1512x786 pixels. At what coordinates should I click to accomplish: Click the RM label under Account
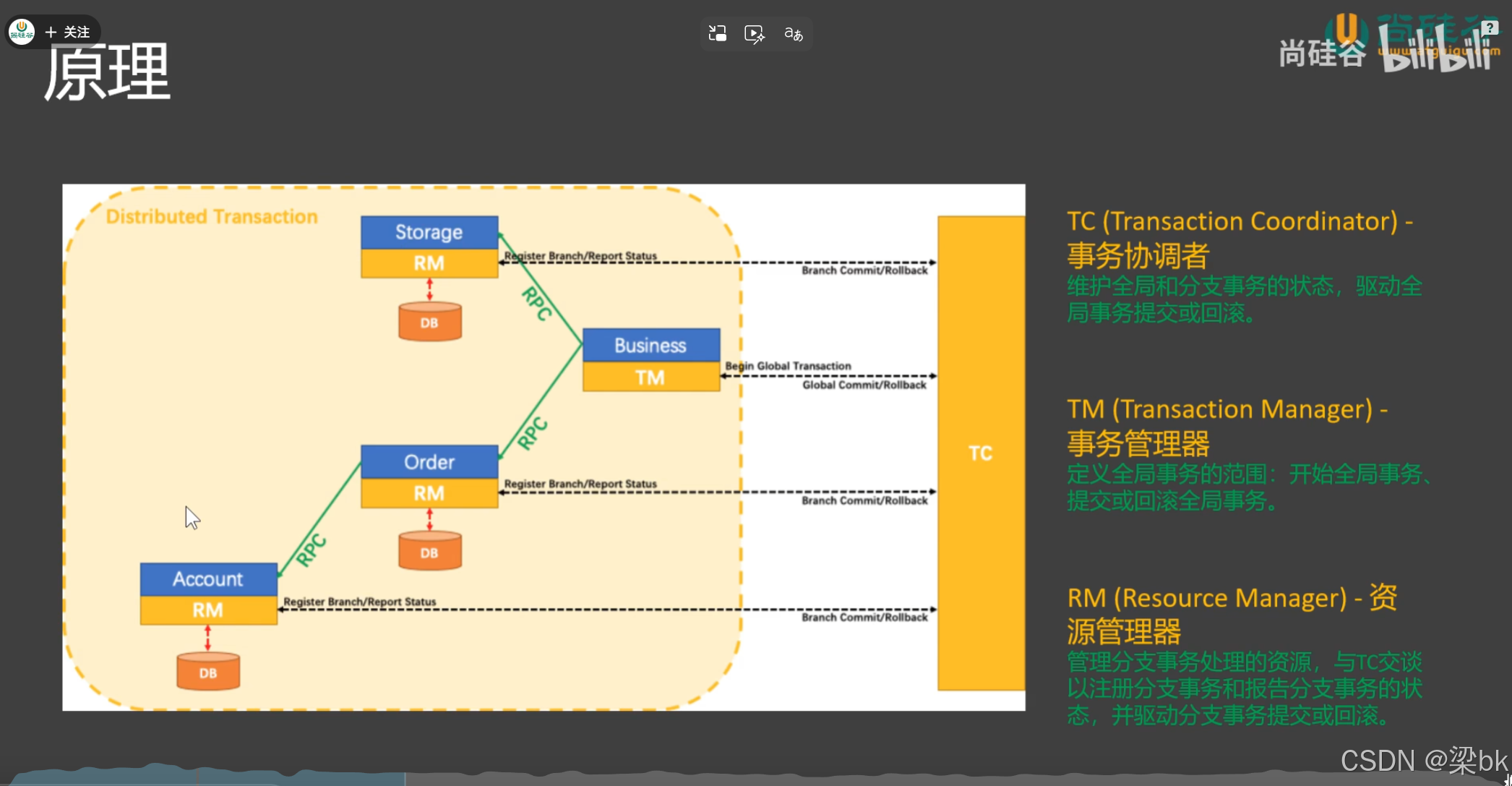[208, 610]
